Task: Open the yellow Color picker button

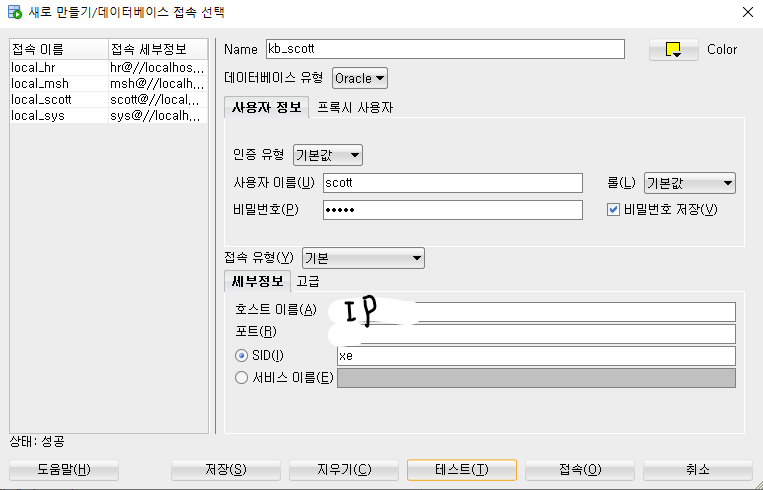Action: click(673, 50)
